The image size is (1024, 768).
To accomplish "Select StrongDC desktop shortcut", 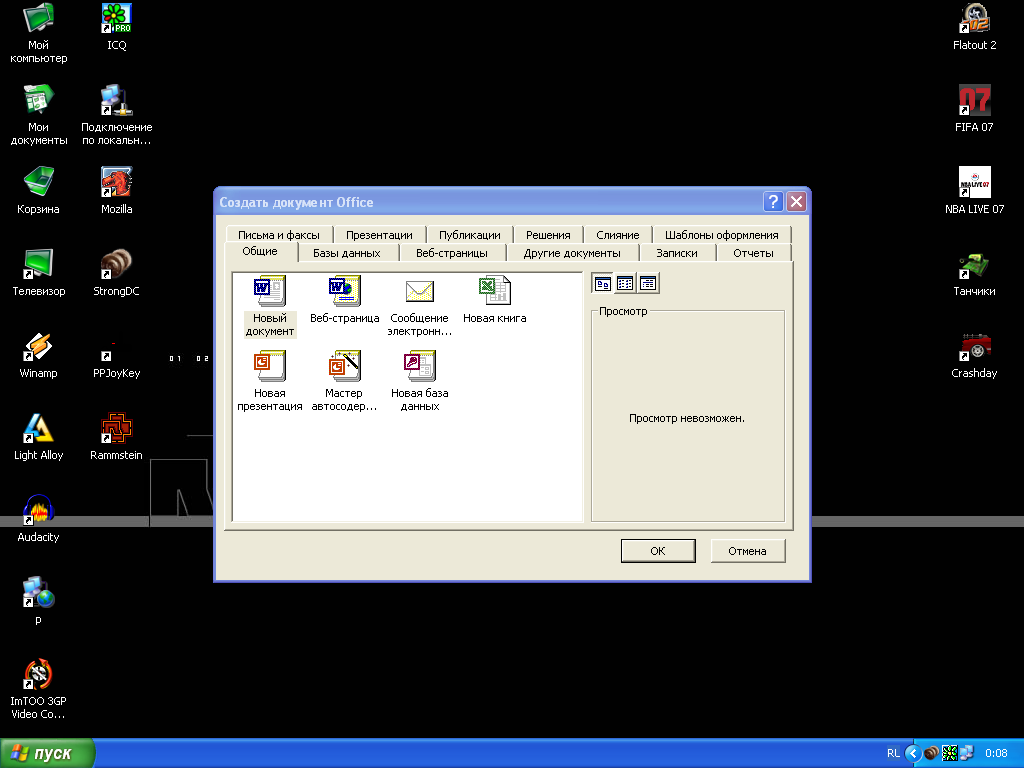I will (117, 273).
